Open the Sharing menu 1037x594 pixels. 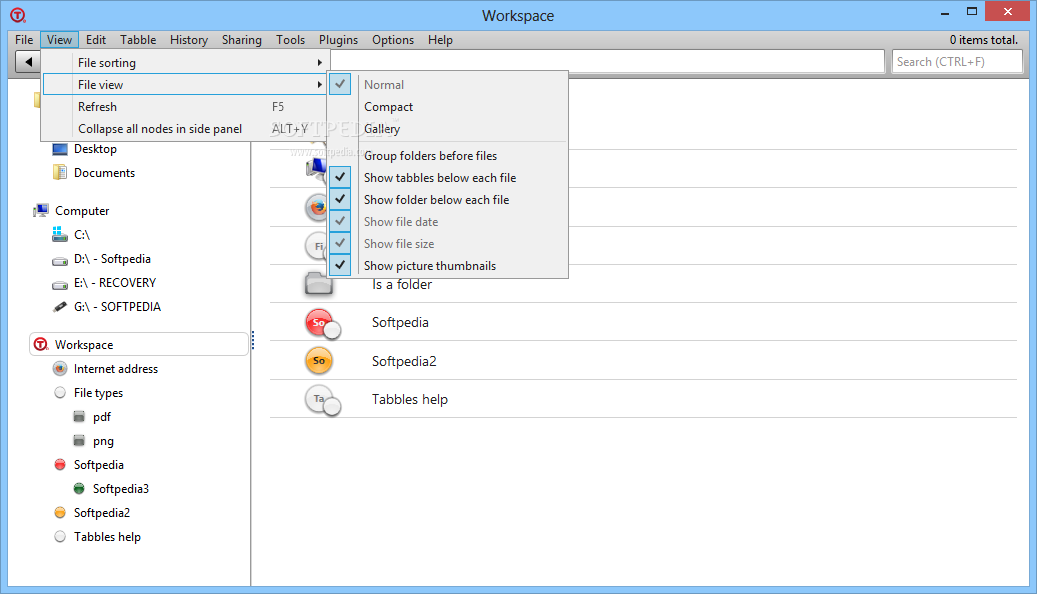(241, 40)
